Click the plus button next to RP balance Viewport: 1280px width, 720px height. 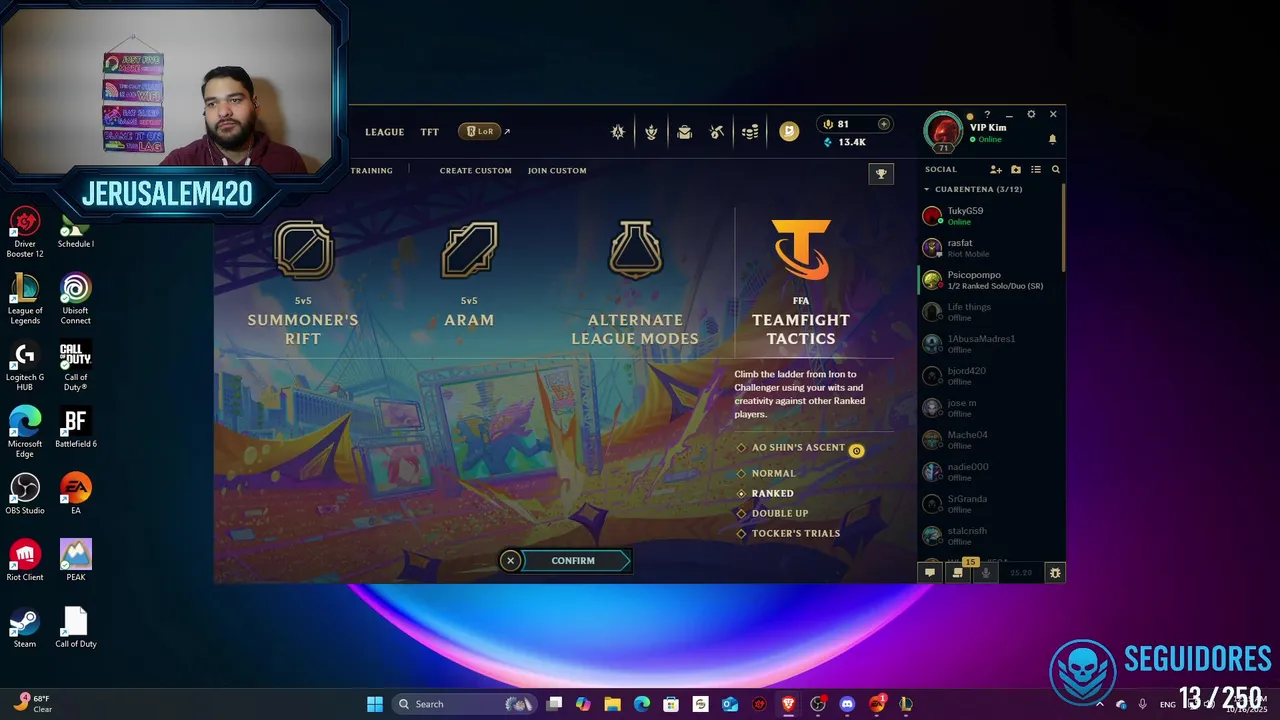(883, 124)
